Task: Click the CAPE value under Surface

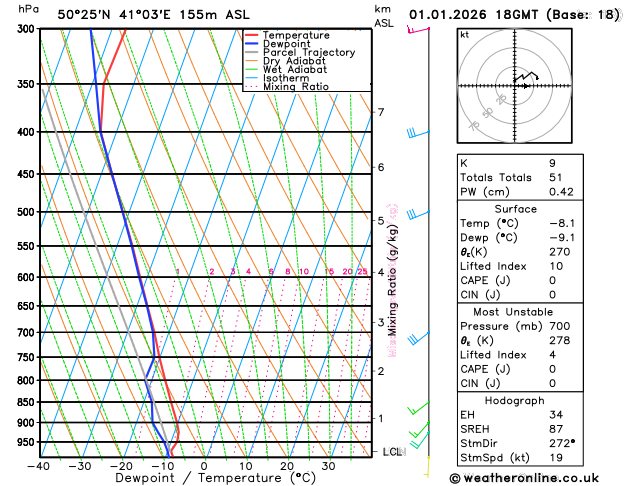Action: point(552,281)
